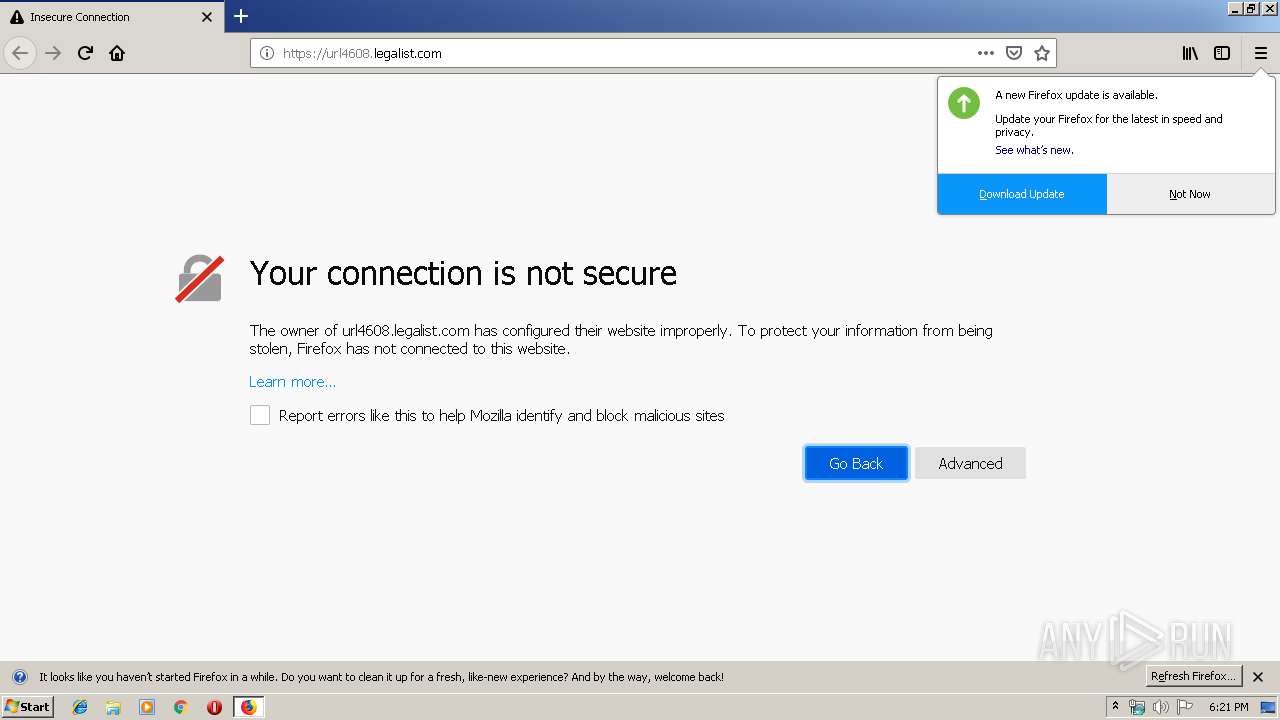Open a new tab with plus button
1280x720 pixels.
[x=241, y=16]
